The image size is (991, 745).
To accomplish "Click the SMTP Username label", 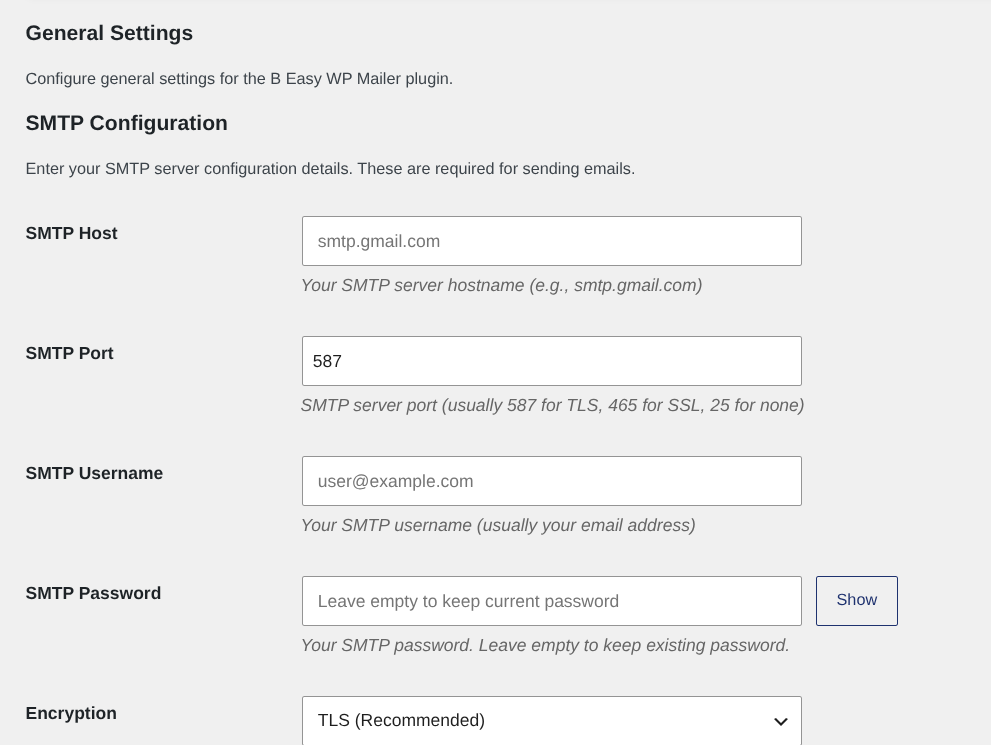I will coord(94,473).
